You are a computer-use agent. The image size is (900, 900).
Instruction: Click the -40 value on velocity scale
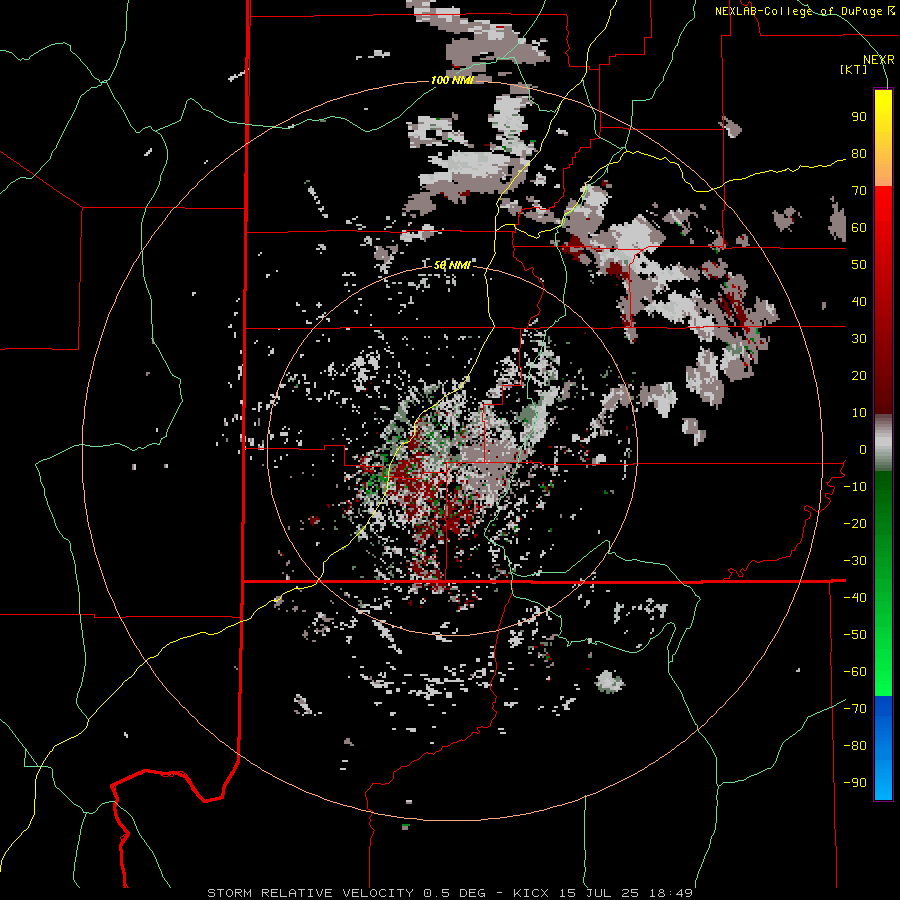pos(855,598)
